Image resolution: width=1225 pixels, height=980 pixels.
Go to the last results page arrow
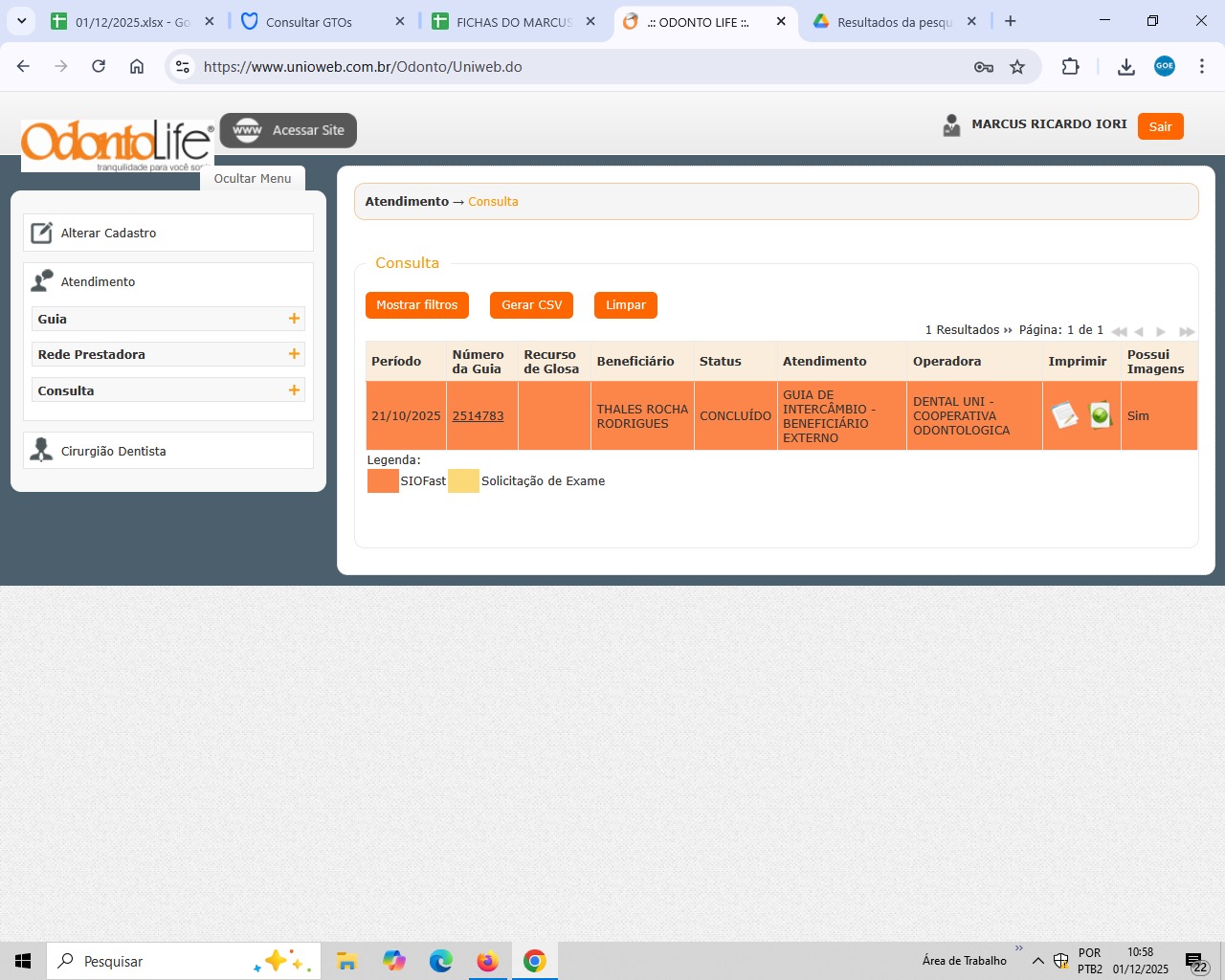point(1187,331)
